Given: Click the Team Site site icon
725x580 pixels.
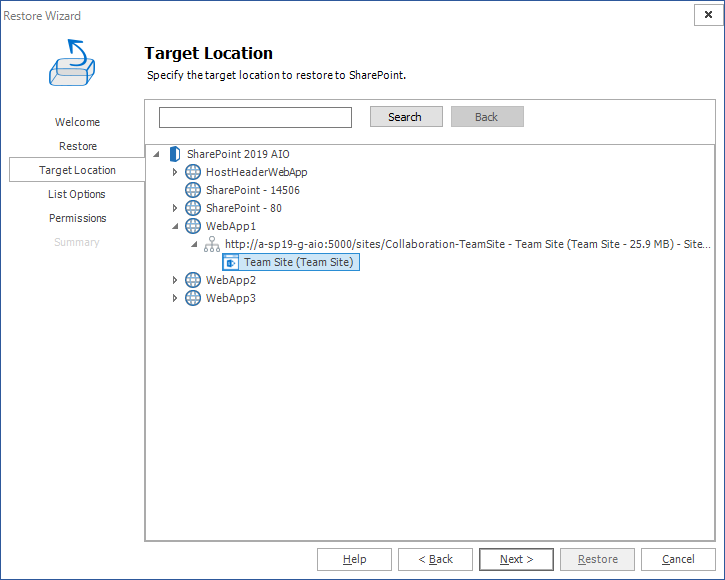Looking at the screenshot, I should tap(231, 262).
